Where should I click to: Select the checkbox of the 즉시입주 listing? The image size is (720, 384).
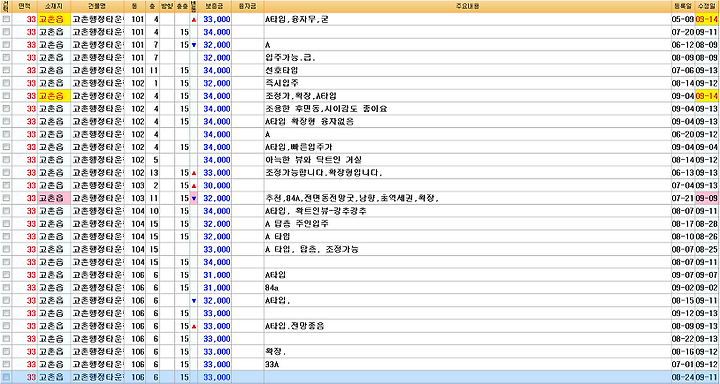coord(6,83)
